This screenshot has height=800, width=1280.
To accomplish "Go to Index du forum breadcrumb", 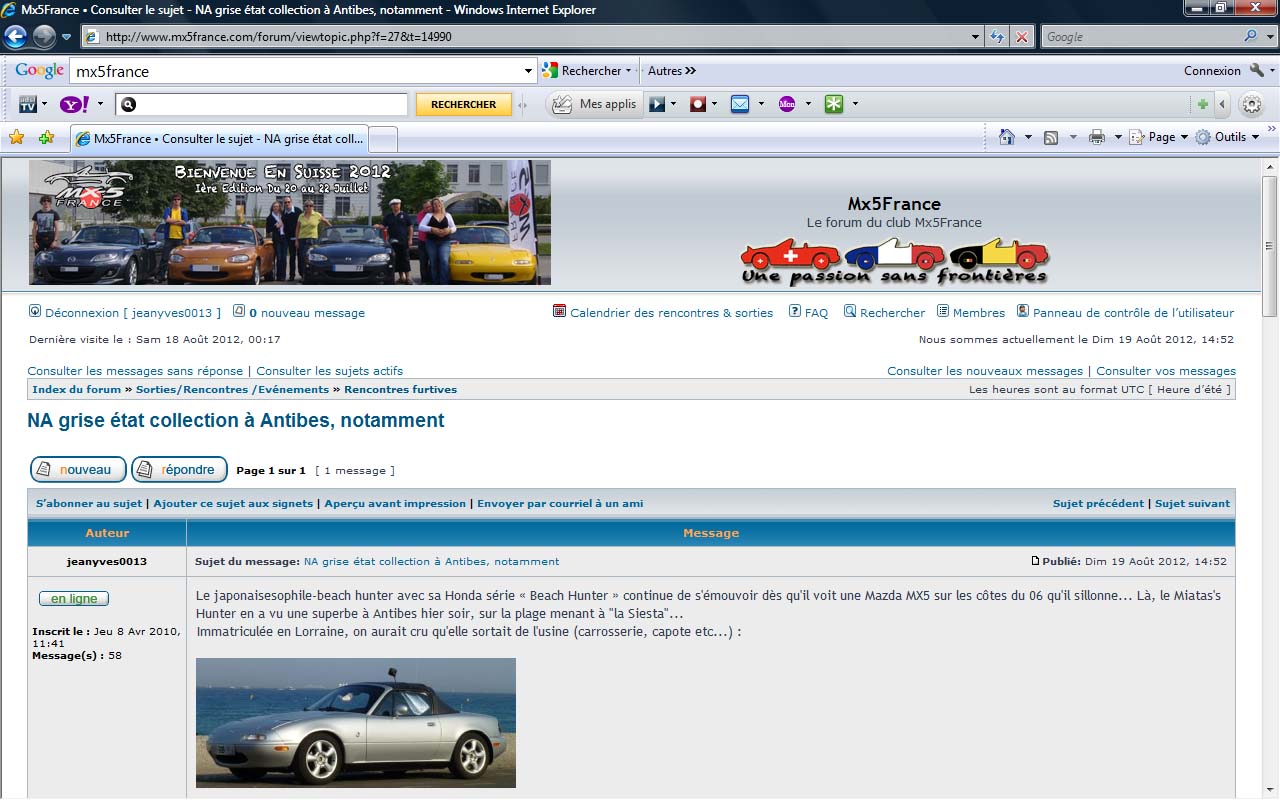I will pos(76,390).
